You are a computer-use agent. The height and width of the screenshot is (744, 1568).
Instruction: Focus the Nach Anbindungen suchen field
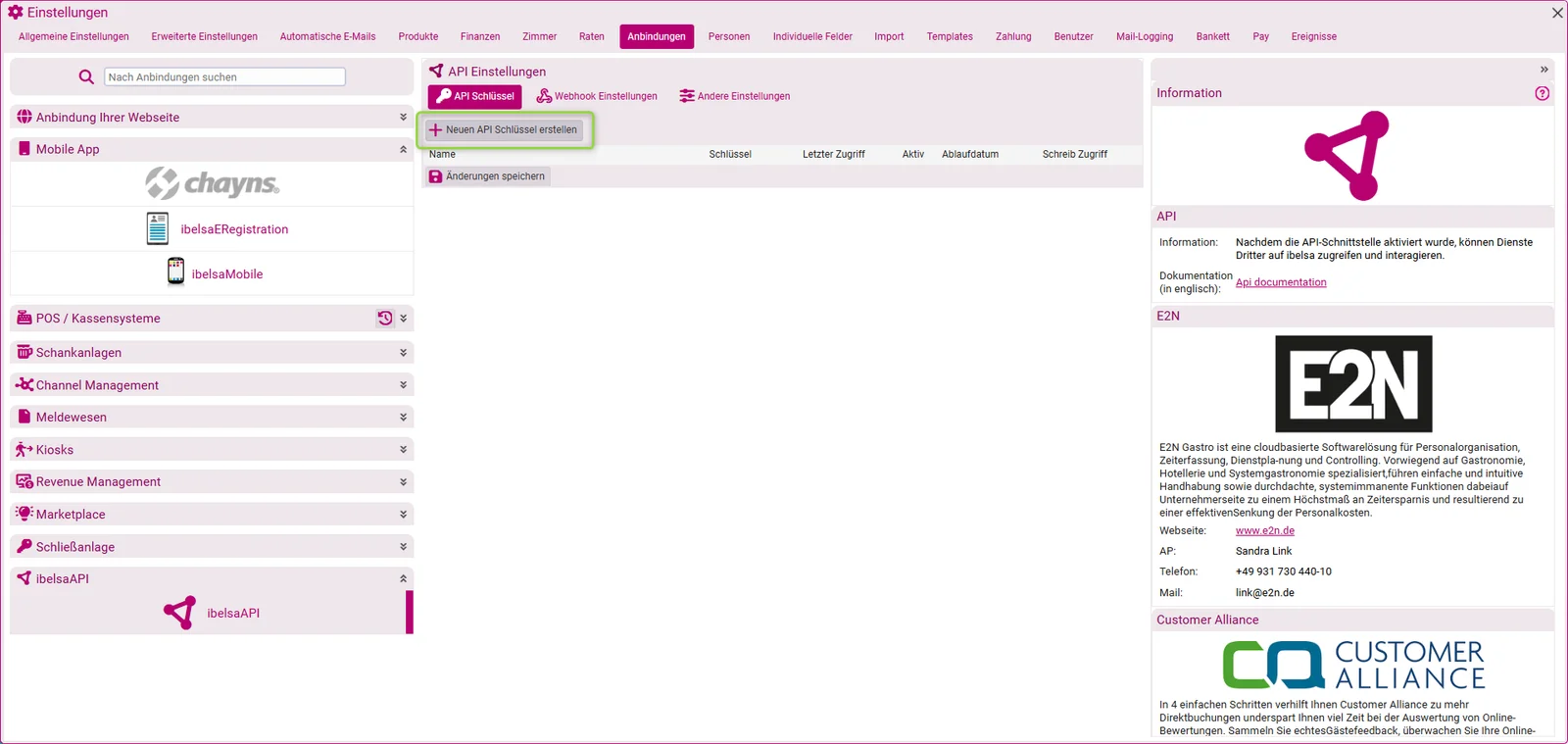click(x=224, y=76)
